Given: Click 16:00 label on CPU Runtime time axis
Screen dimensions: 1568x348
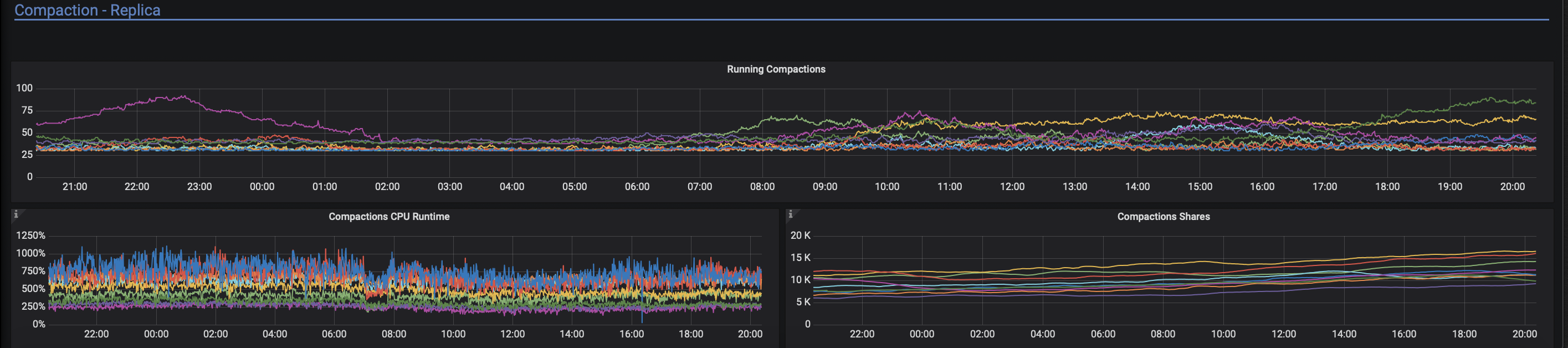Looking at the screenshot, I should 631,334.
